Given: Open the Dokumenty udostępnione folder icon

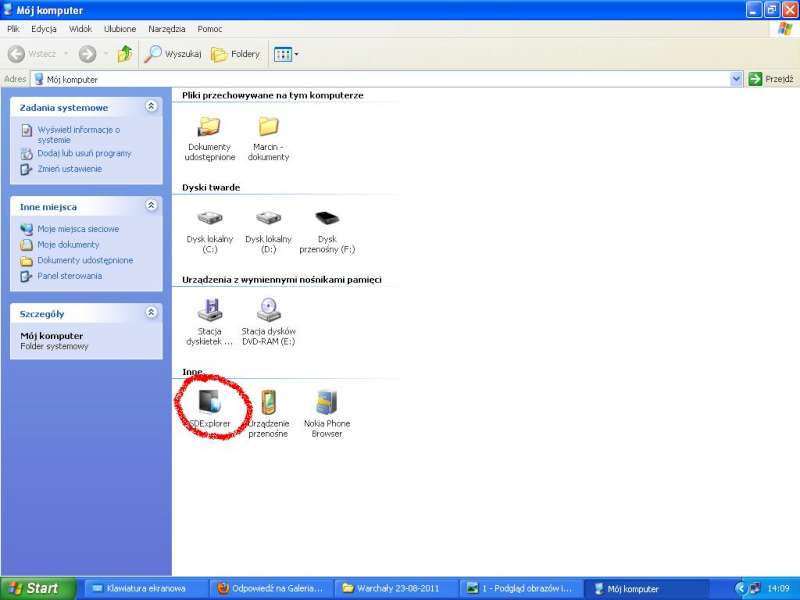Looking at the screenshot, I should 210,127.
